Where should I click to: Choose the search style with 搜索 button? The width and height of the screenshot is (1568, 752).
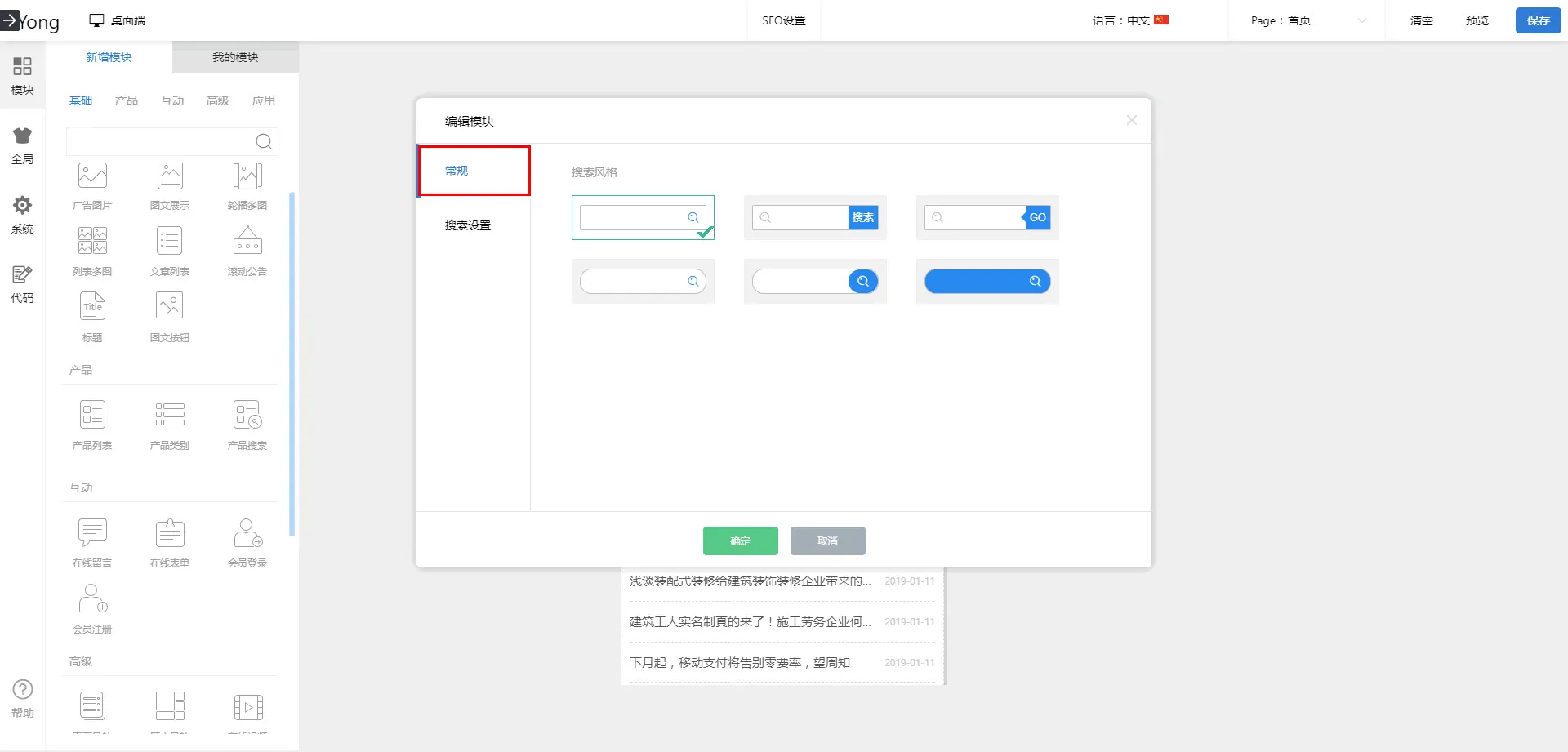coord(815,217)
